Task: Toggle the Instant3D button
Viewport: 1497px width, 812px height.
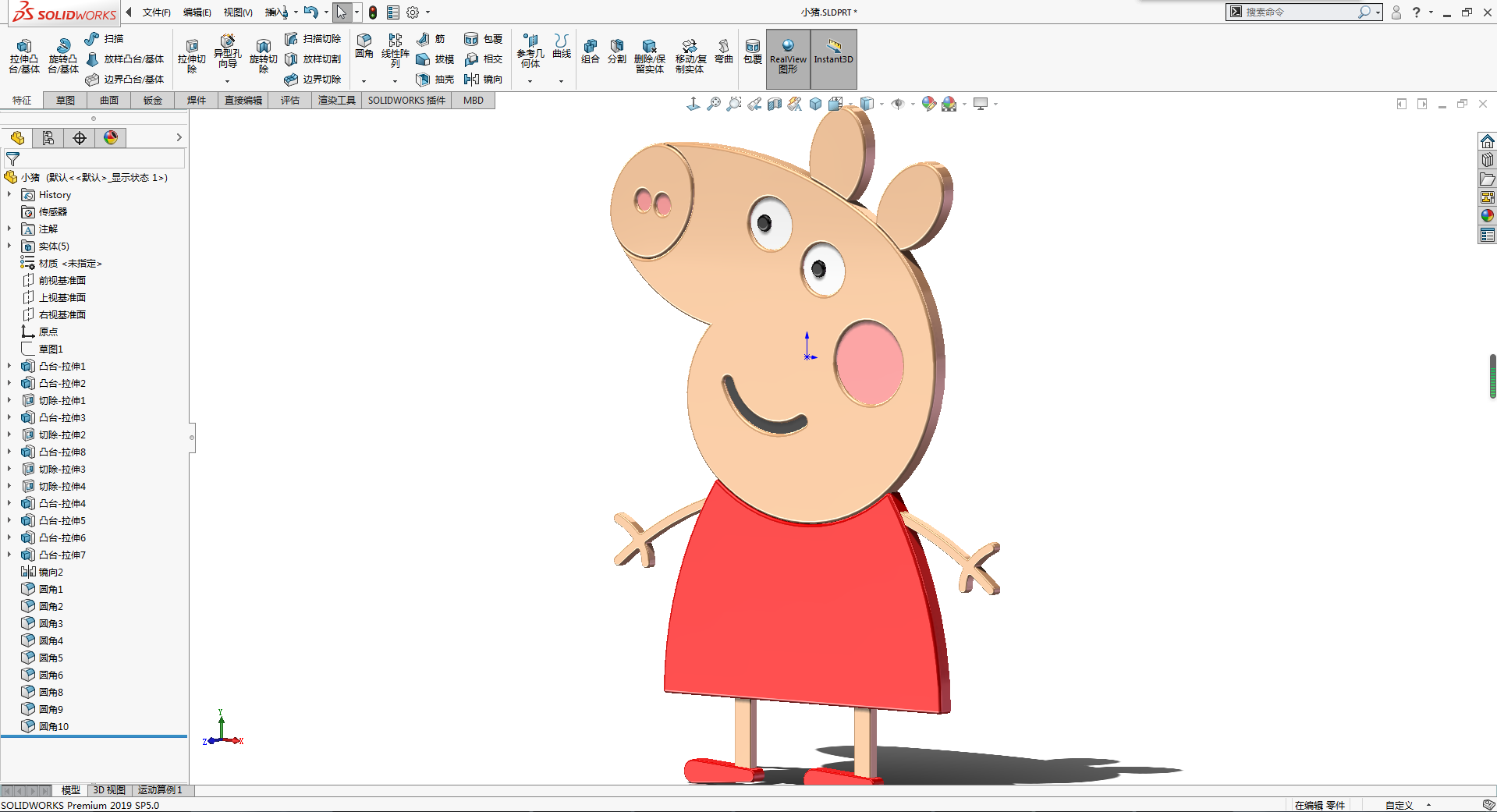Action: point(834,59)
